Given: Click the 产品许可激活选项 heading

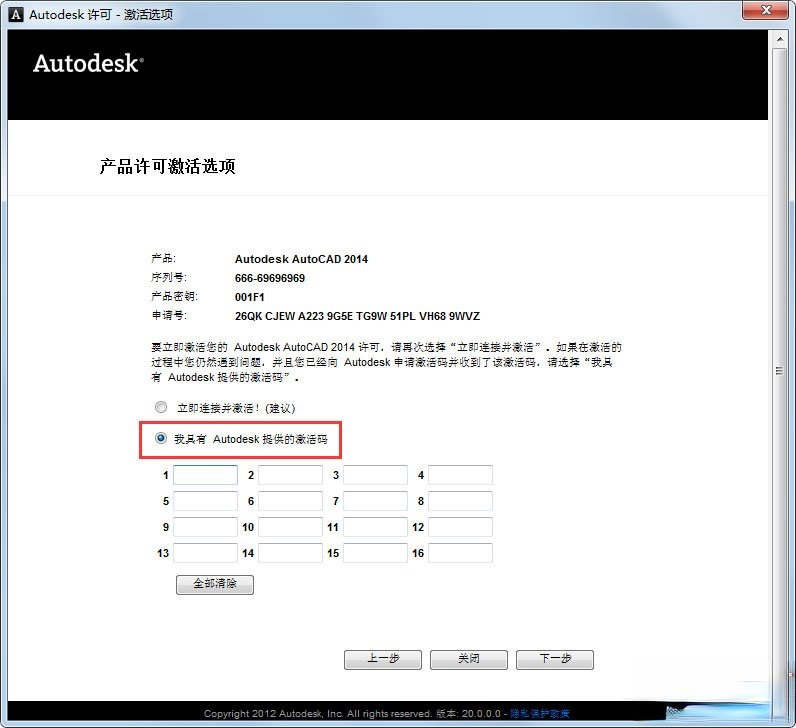Looking at the screenshot, I should coord(168,167).
